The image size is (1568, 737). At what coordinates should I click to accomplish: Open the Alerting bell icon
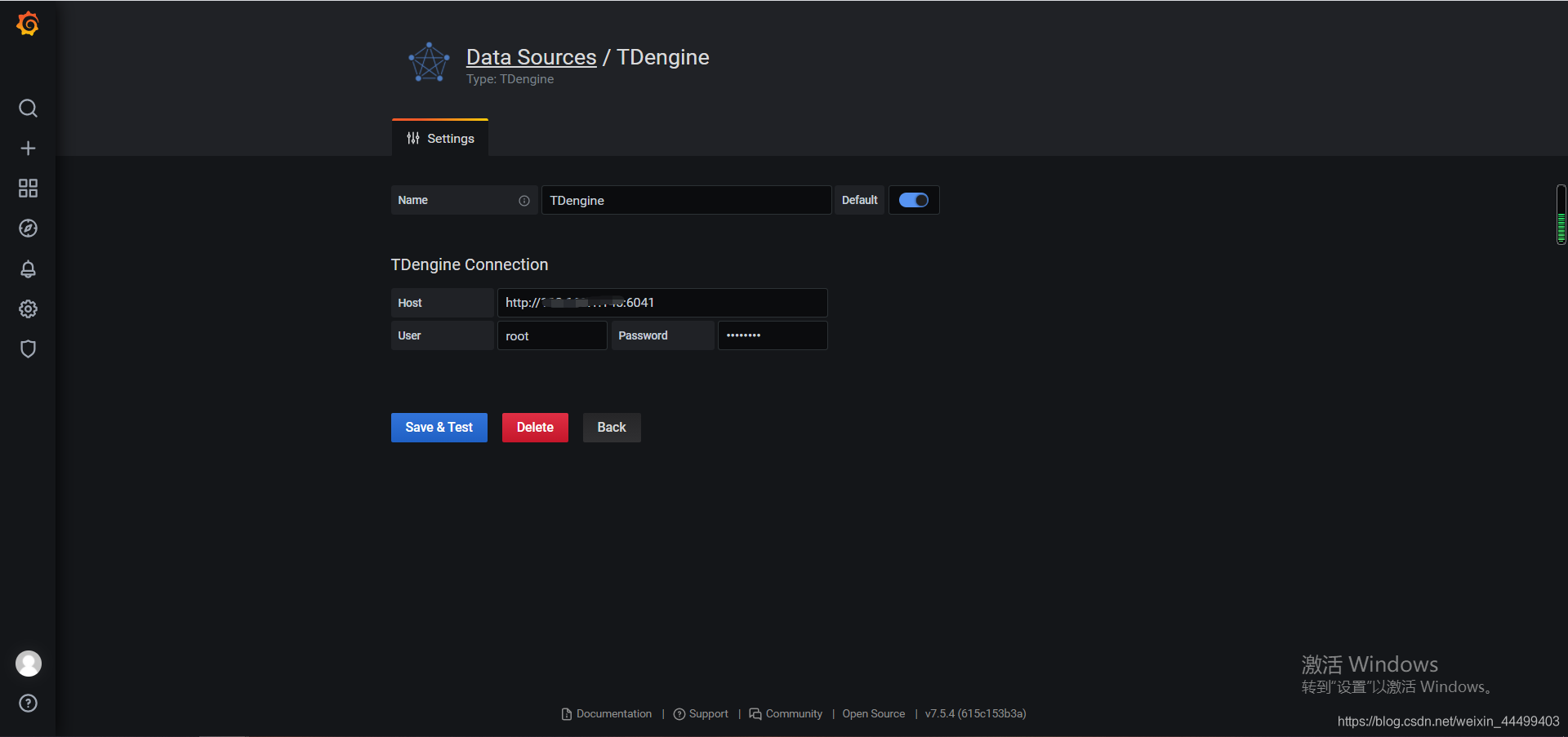coord(28,269)
